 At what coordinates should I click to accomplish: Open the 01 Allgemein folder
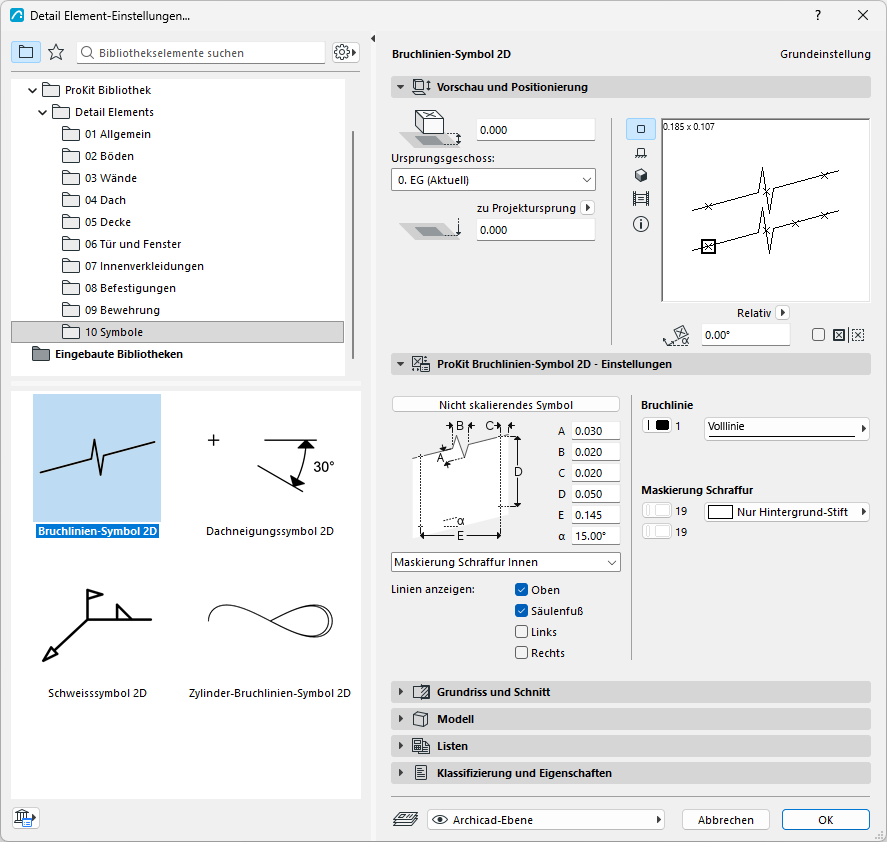118,134
